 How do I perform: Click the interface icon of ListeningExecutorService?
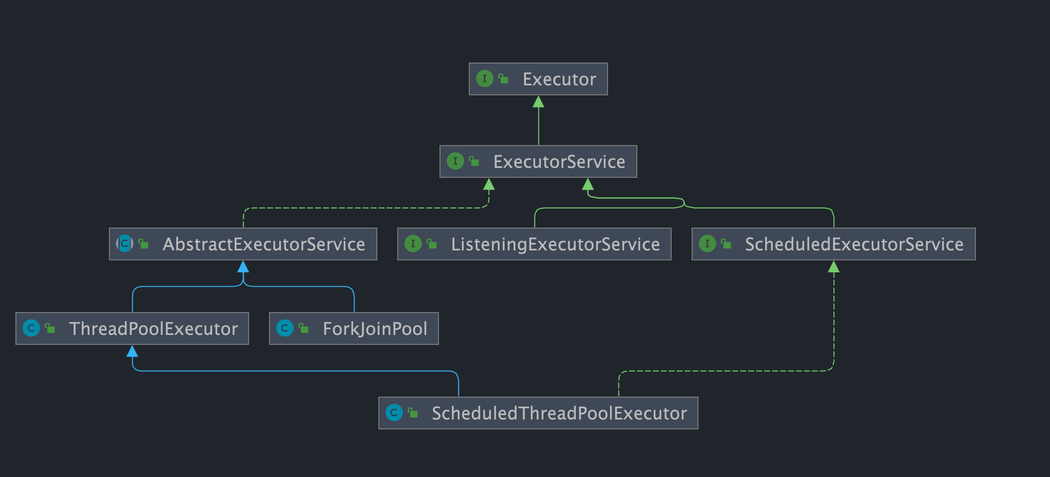pyautogui.click(x=413, y=244)
